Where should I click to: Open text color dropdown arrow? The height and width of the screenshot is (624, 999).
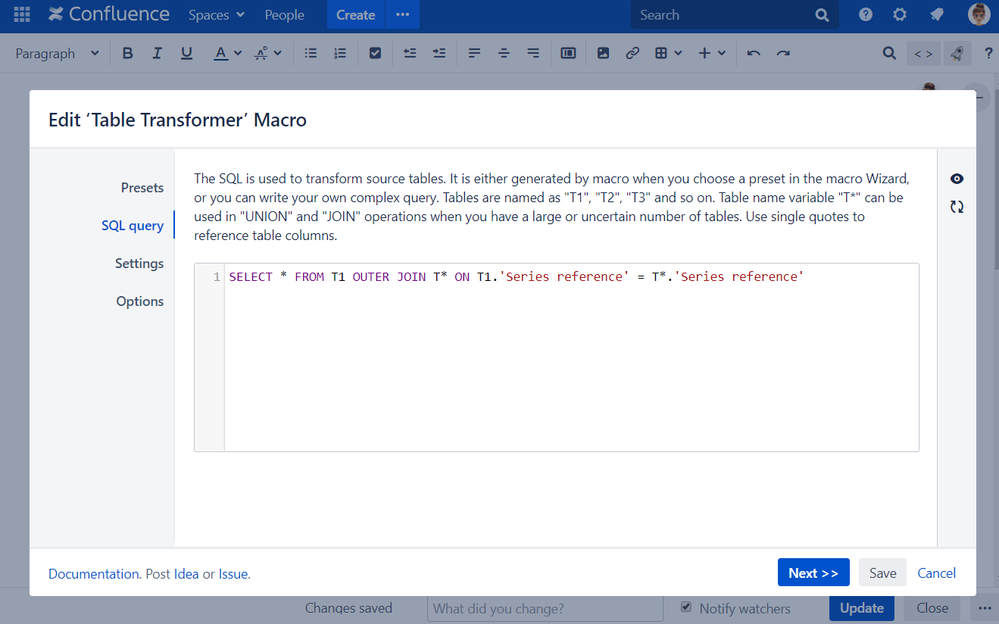[x=238, y=54]
